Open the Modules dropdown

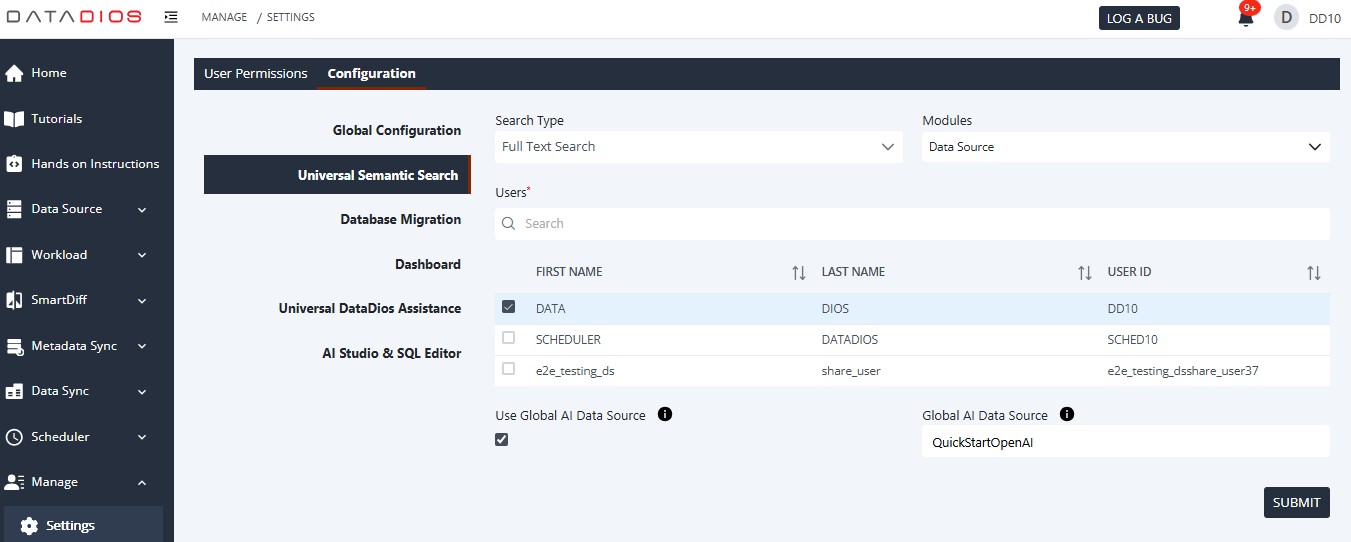click(1125, 147)
